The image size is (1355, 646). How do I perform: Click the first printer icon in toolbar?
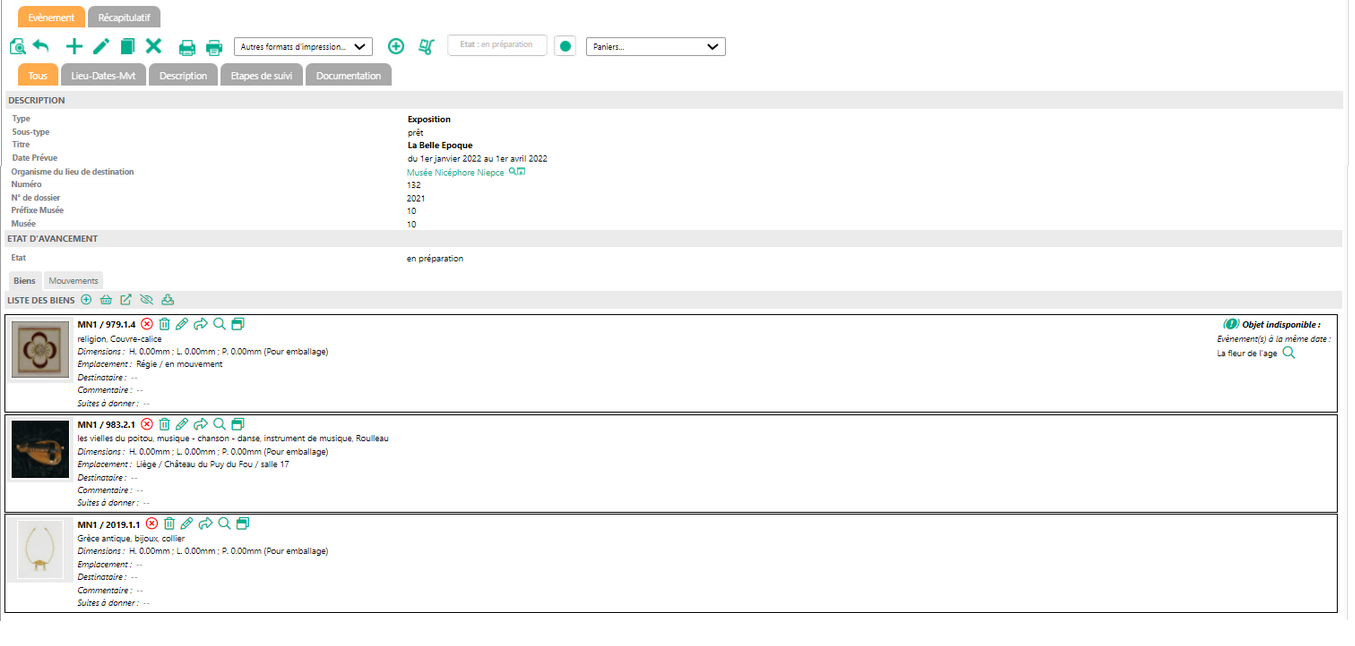click(187, 47)
